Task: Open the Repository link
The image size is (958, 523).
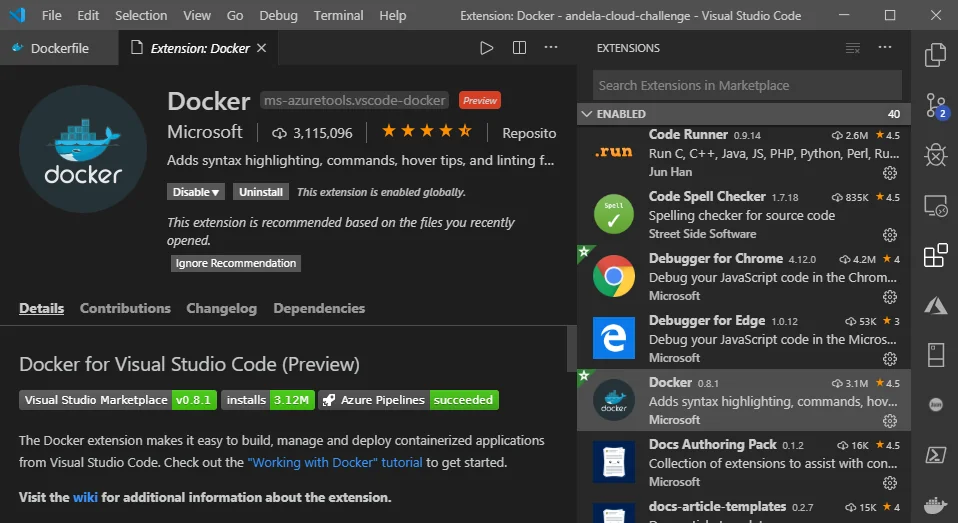Action: click(x=529, y=133)
